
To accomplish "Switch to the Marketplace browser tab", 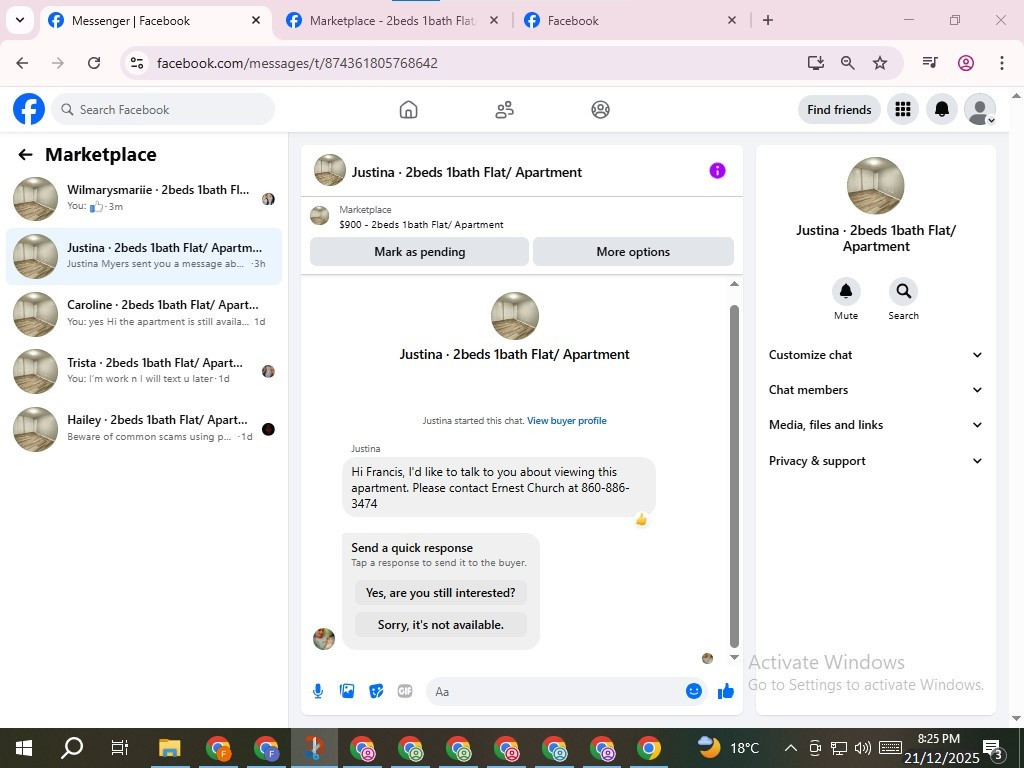I will pos(392,20).
